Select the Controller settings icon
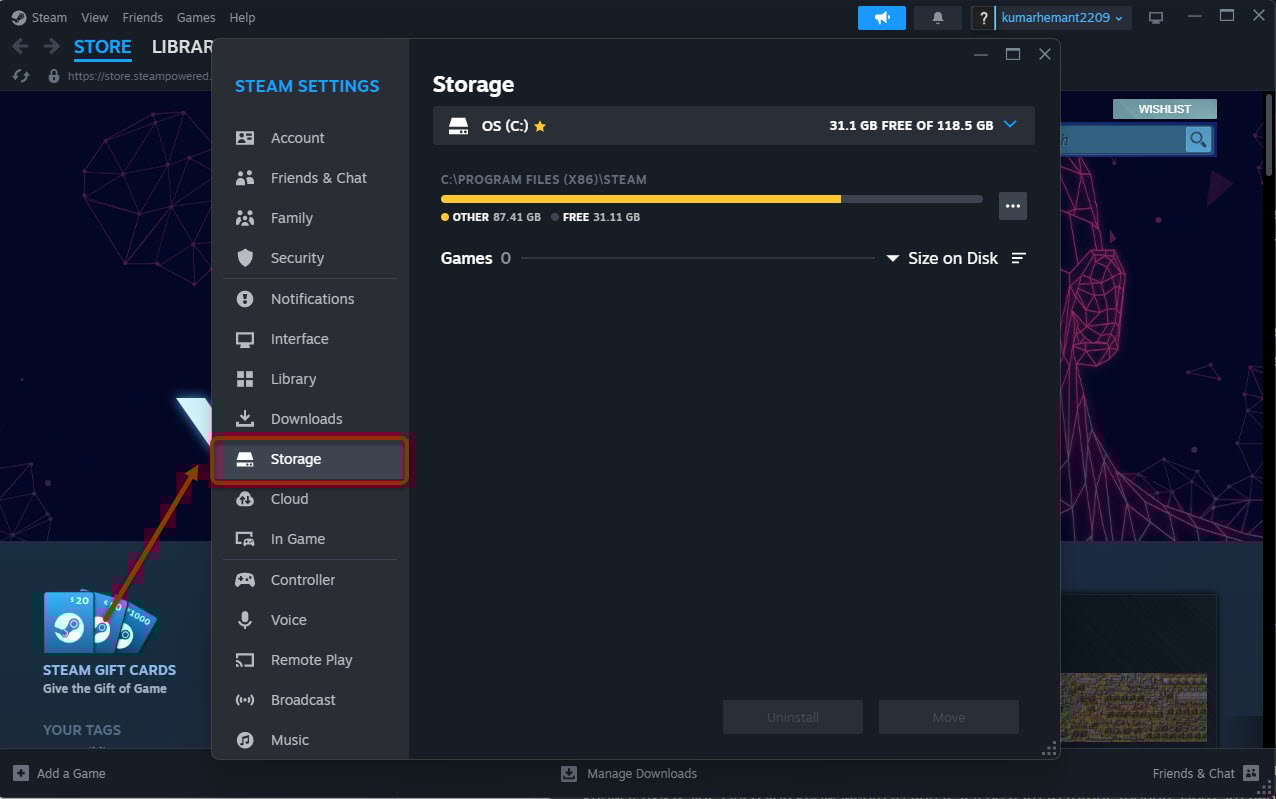The width and height of the screenshot is (1276, 799). (x=244, y=579)
